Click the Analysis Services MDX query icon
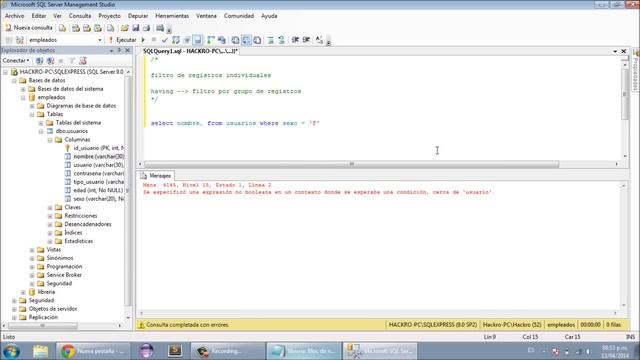This screenshot has width=640, height=360. tap(76, 28)
